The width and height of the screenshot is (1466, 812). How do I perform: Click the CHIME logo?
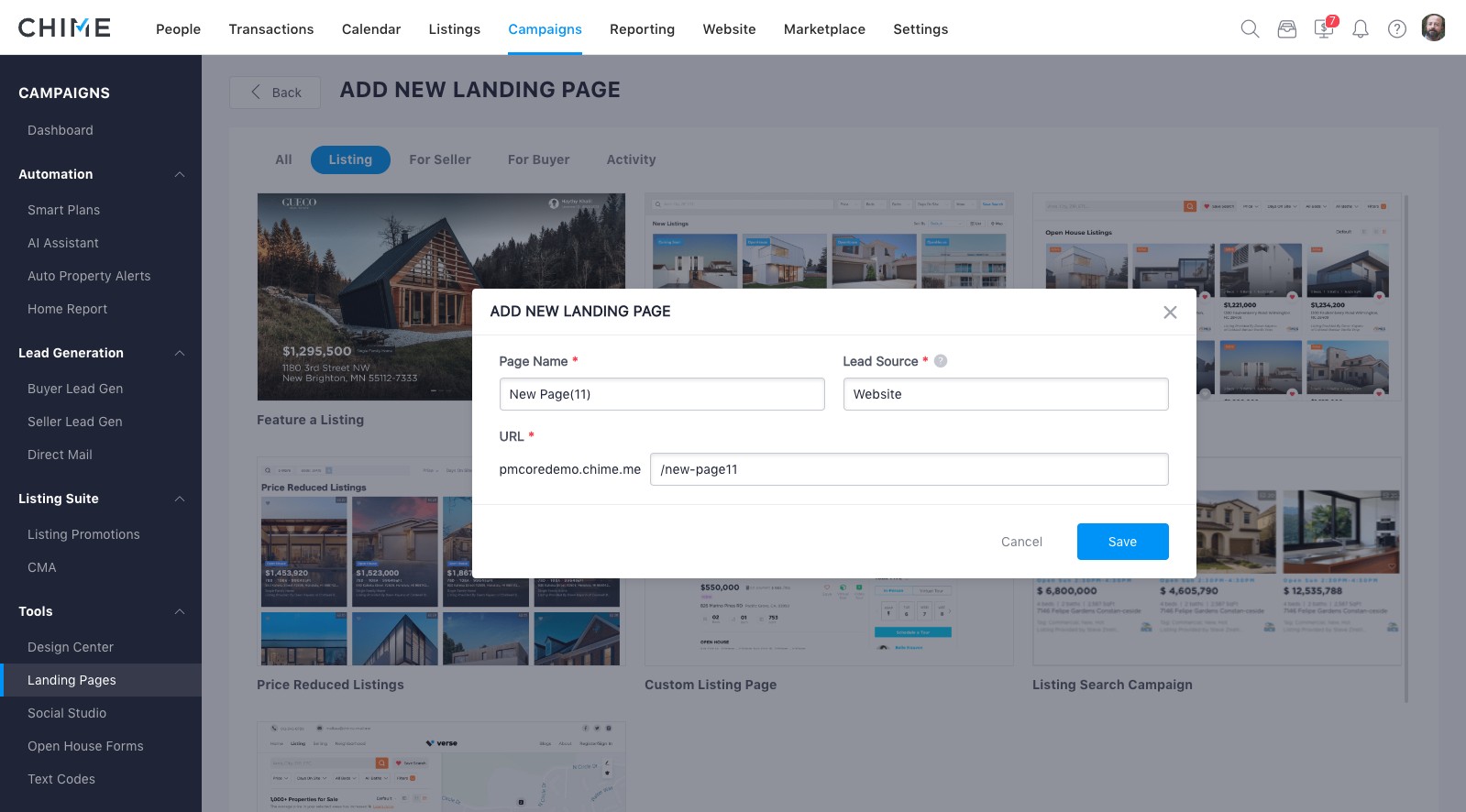click(x=64, y=27)
